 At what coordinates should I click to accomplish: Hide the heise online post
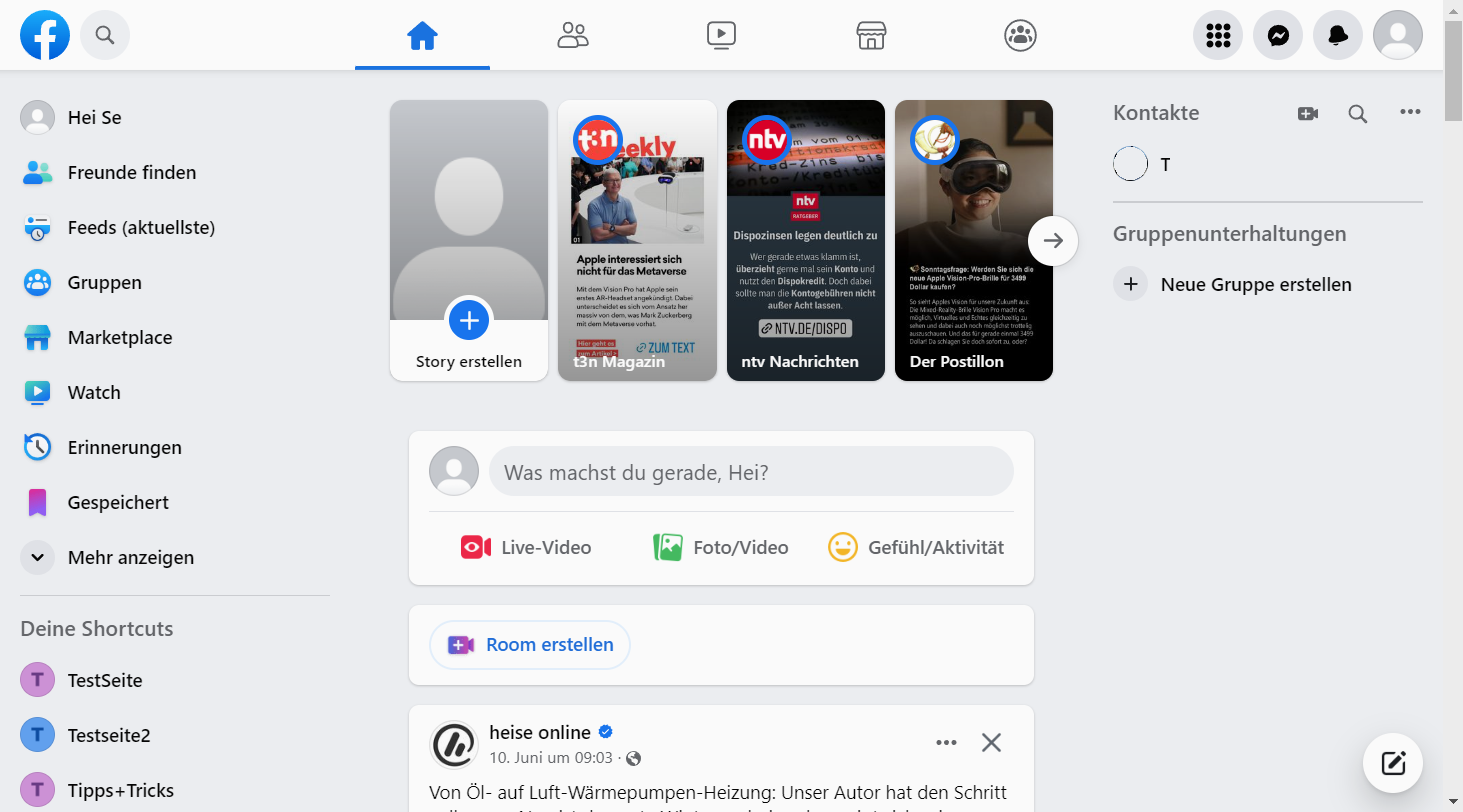(991, 742)
